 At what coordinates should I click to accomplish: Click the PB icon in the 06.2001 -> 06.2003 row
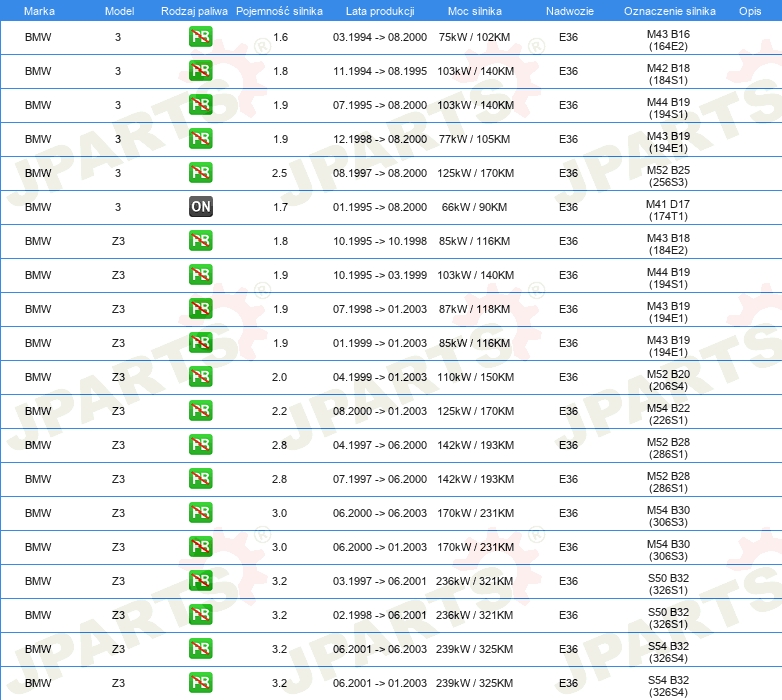click(x=200, y=649)
